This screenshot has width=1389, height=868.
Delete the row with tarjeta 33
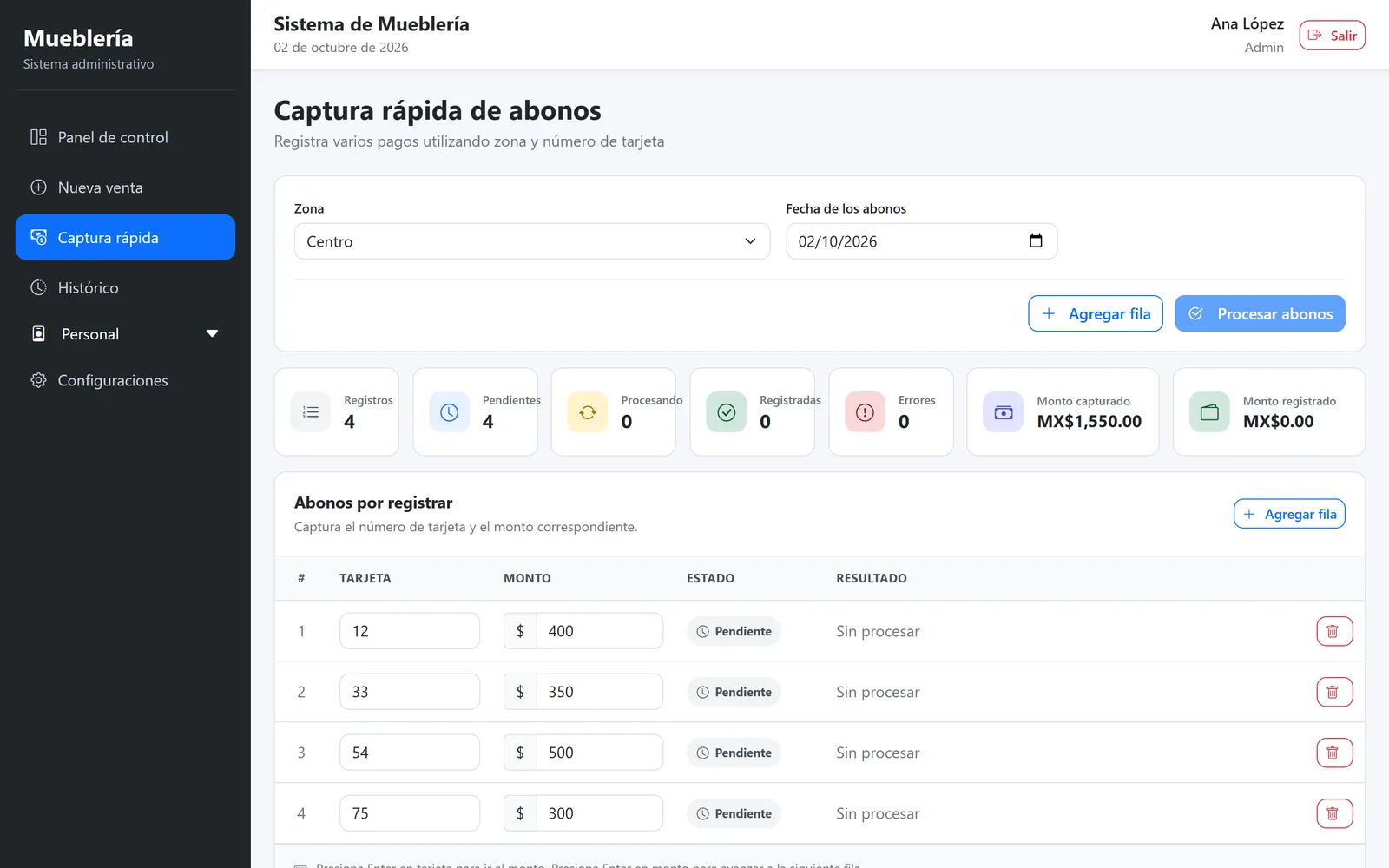1334,692
